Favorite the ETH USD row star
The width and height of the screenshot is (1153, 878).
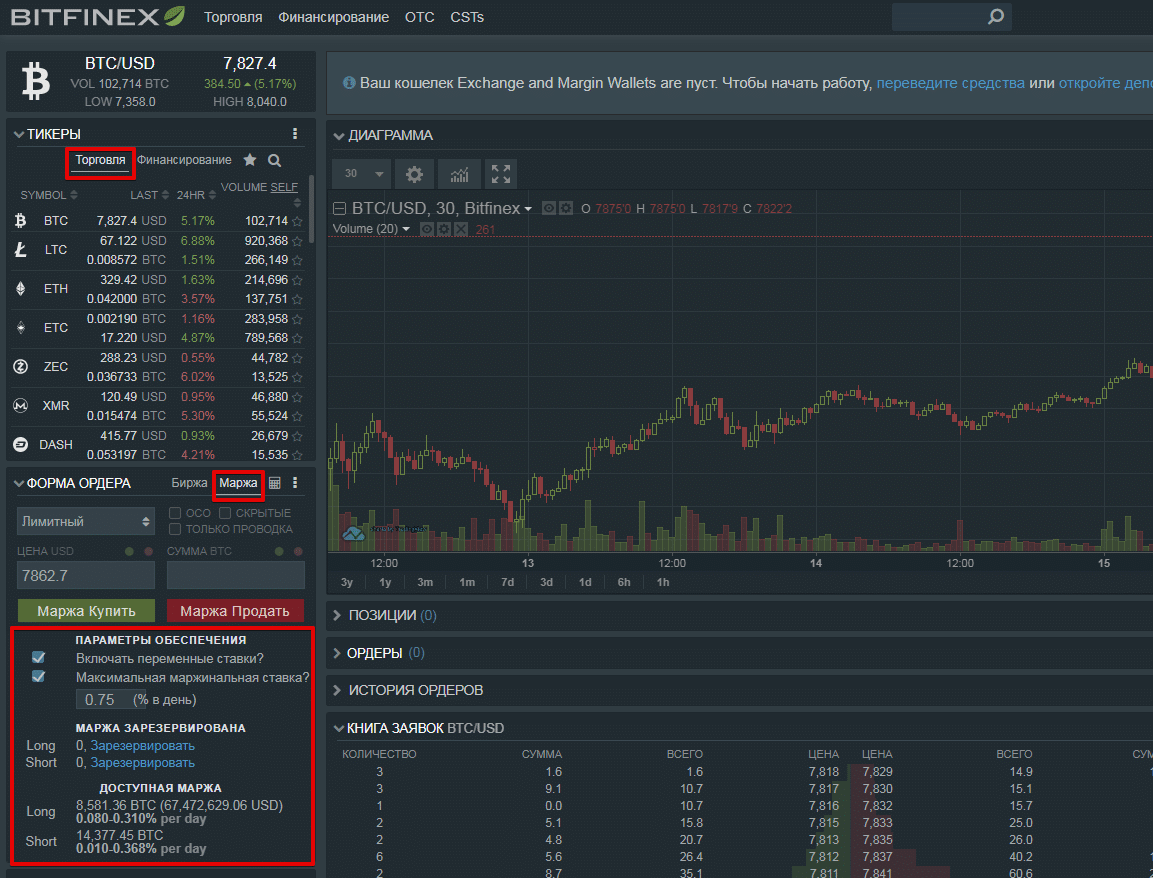click(x=297, y=280)
